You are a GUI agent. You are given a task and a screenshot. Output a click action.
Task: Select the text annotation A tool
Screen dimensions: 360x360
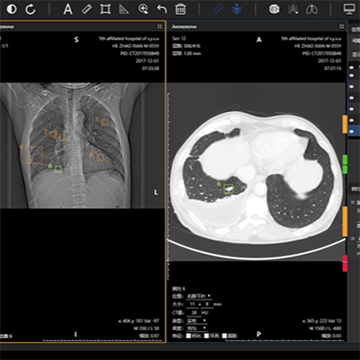point(68,9)
